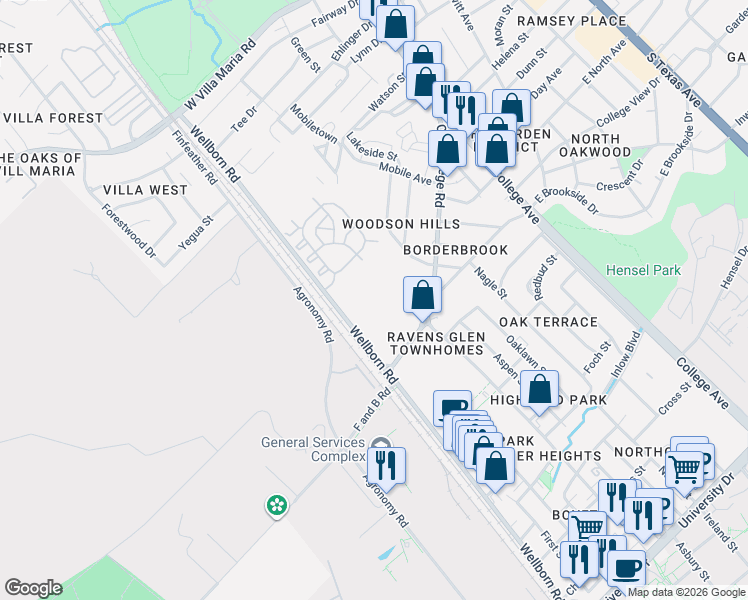Click the green flower garden marker

click(x=277, y=506)
